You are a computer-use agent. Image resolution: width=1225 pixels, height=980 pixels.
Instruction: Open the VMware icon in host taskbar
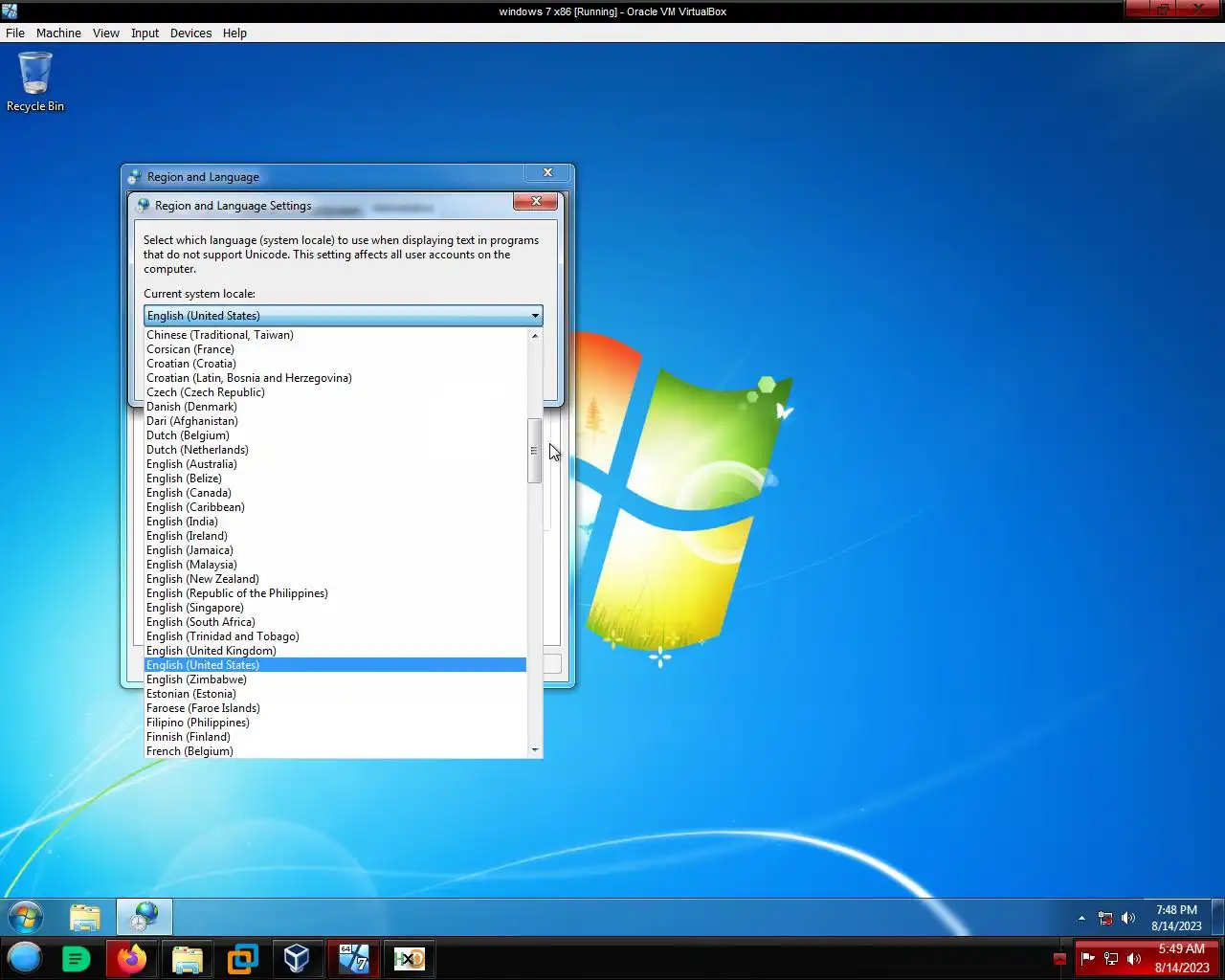[x=242, y=958]
